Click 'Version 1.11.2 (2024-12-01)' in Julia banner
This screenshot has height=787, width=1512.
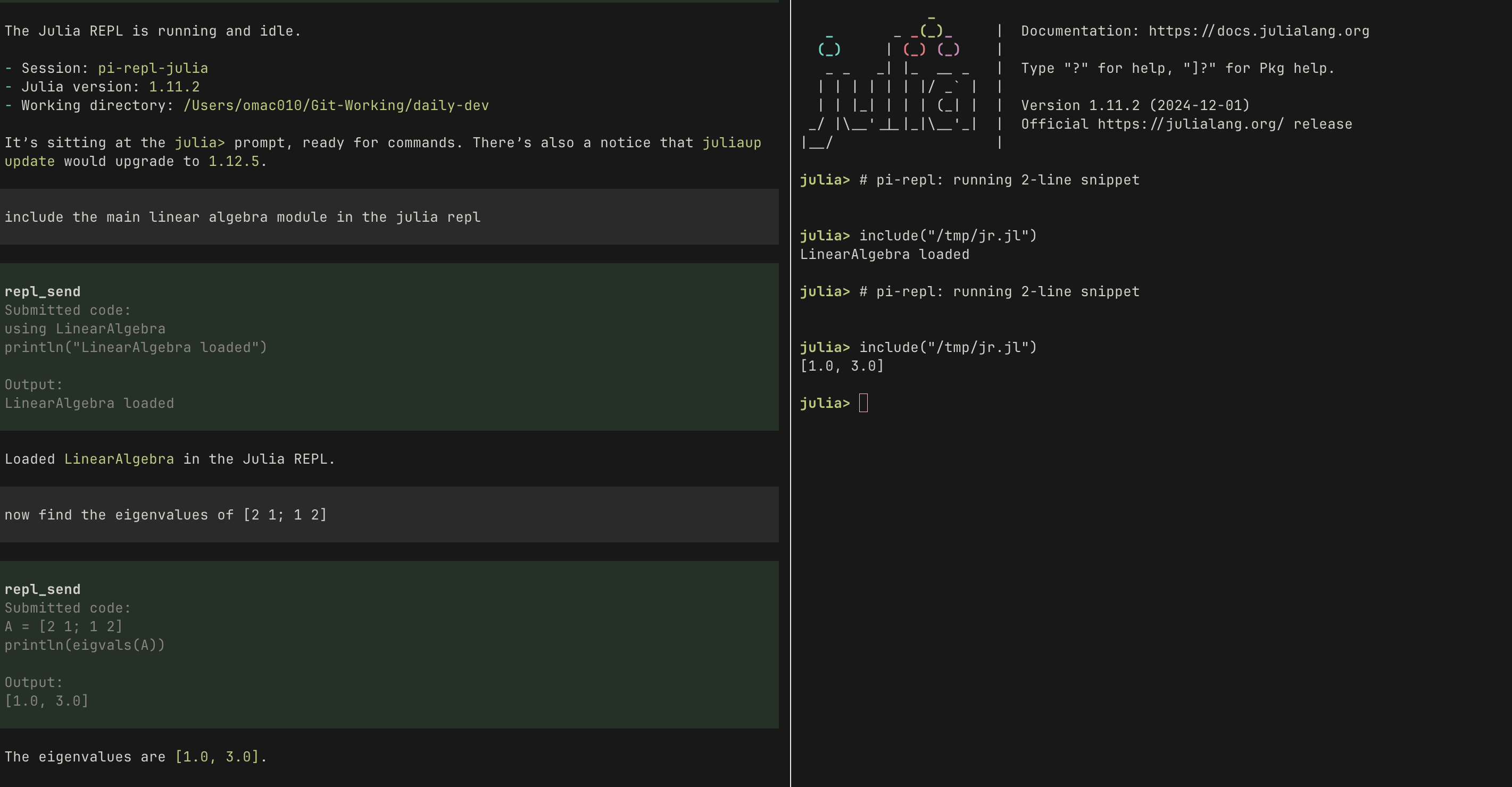[1135, 106]
